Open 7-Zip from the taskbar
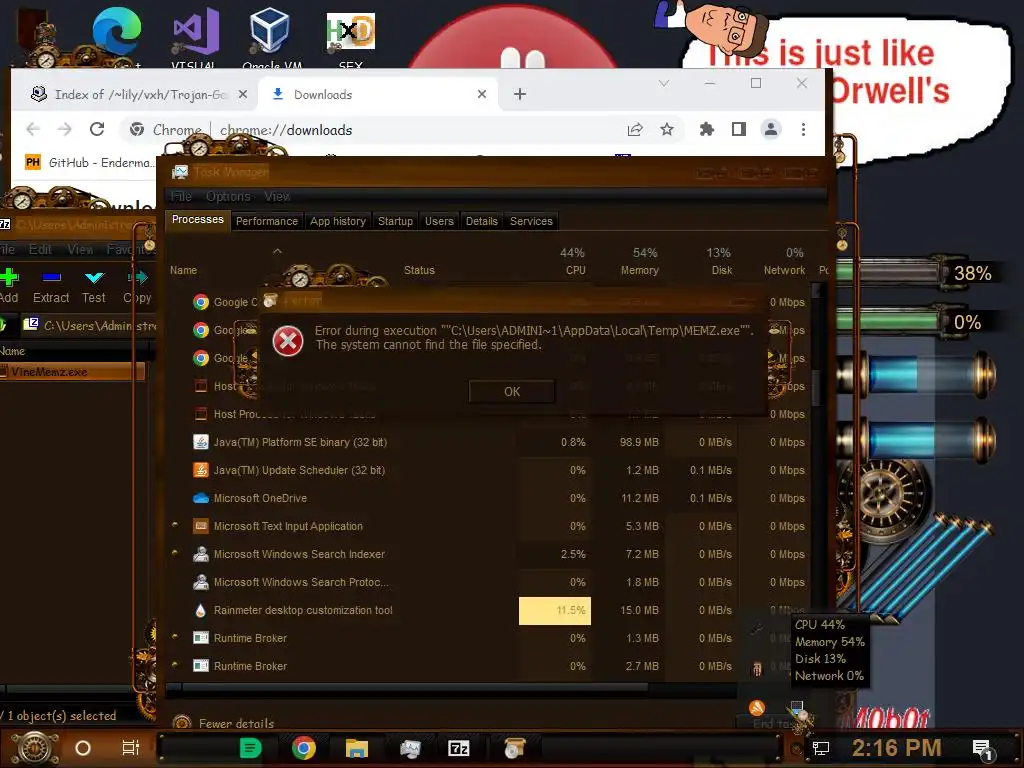The height and width of the screenshot is (768, 1024). coord(459,748)
